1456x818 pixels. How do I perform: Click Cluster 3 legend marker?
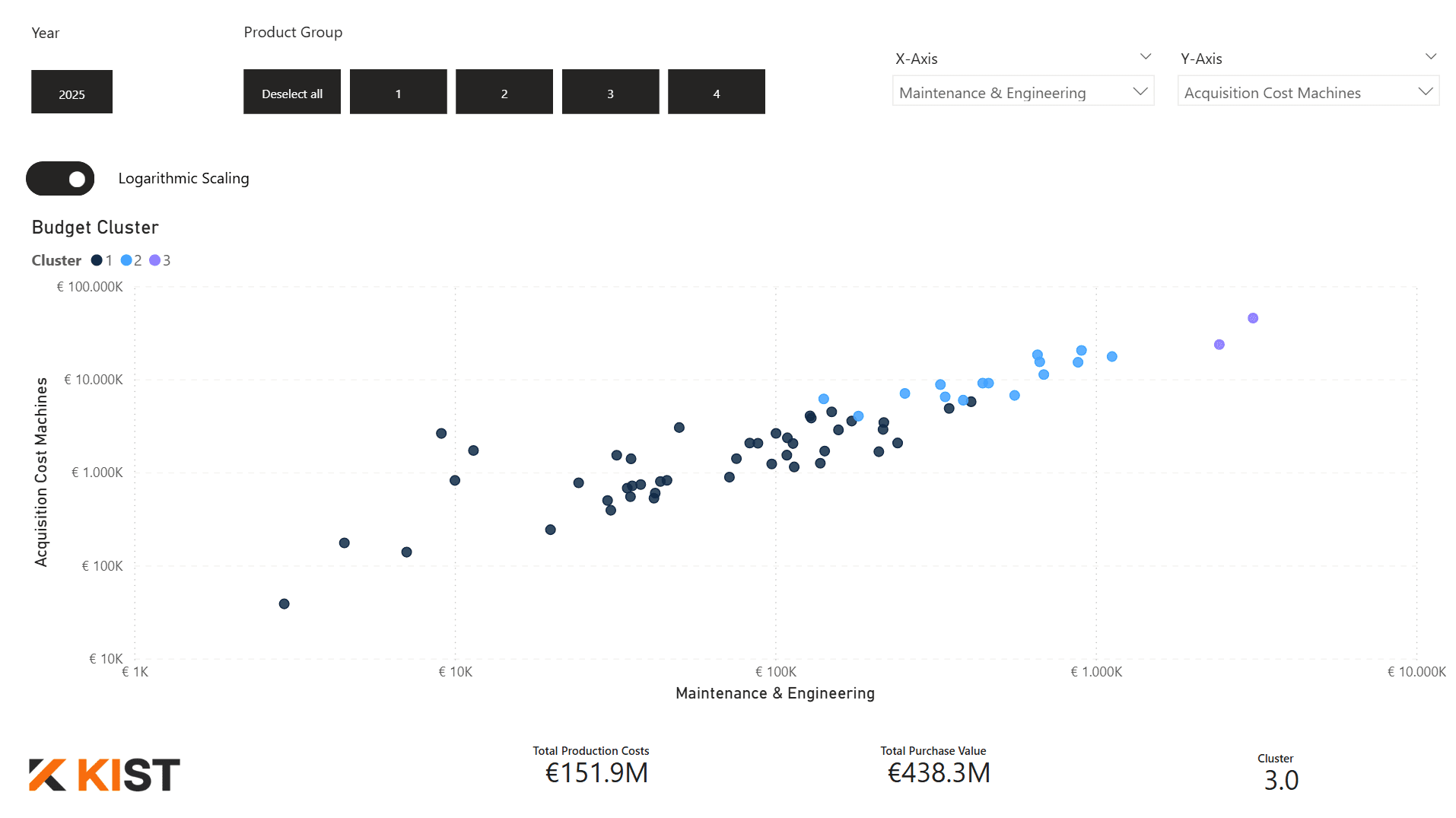[155, 260]
